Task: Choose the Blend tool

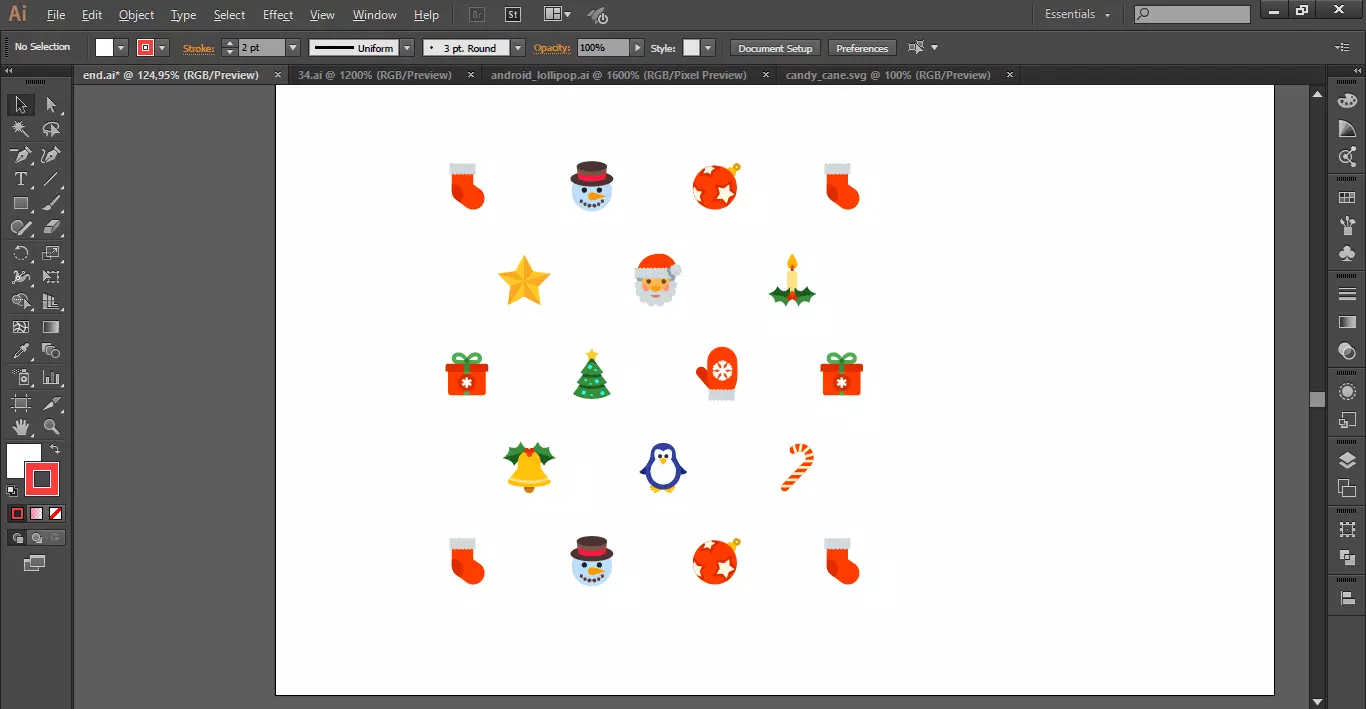Action: pos(52,352)
